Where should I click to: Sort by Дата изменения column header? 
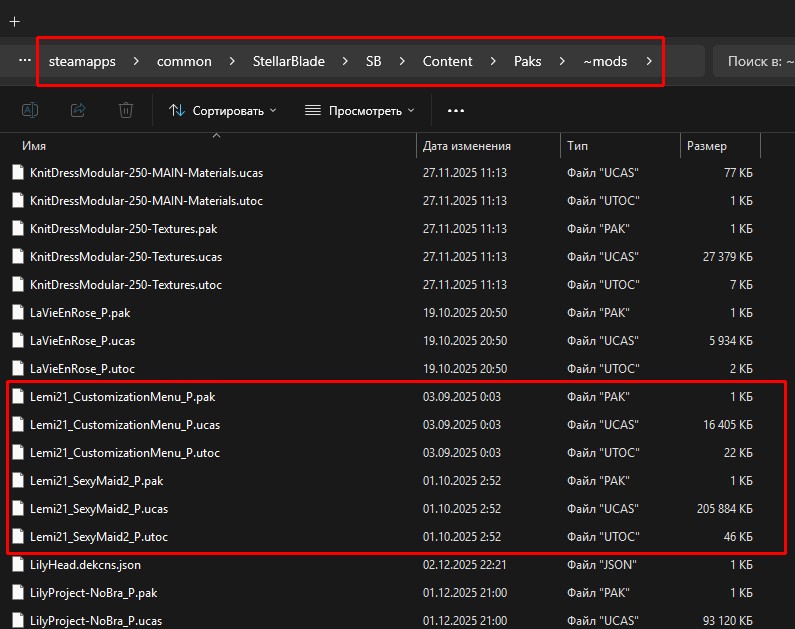[x=467, y=146]
